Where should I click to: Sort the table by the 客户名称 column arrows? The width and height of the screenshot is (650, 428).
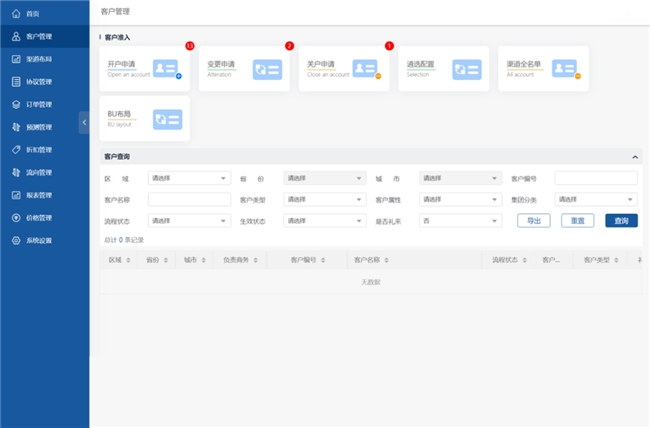point(386,260)
